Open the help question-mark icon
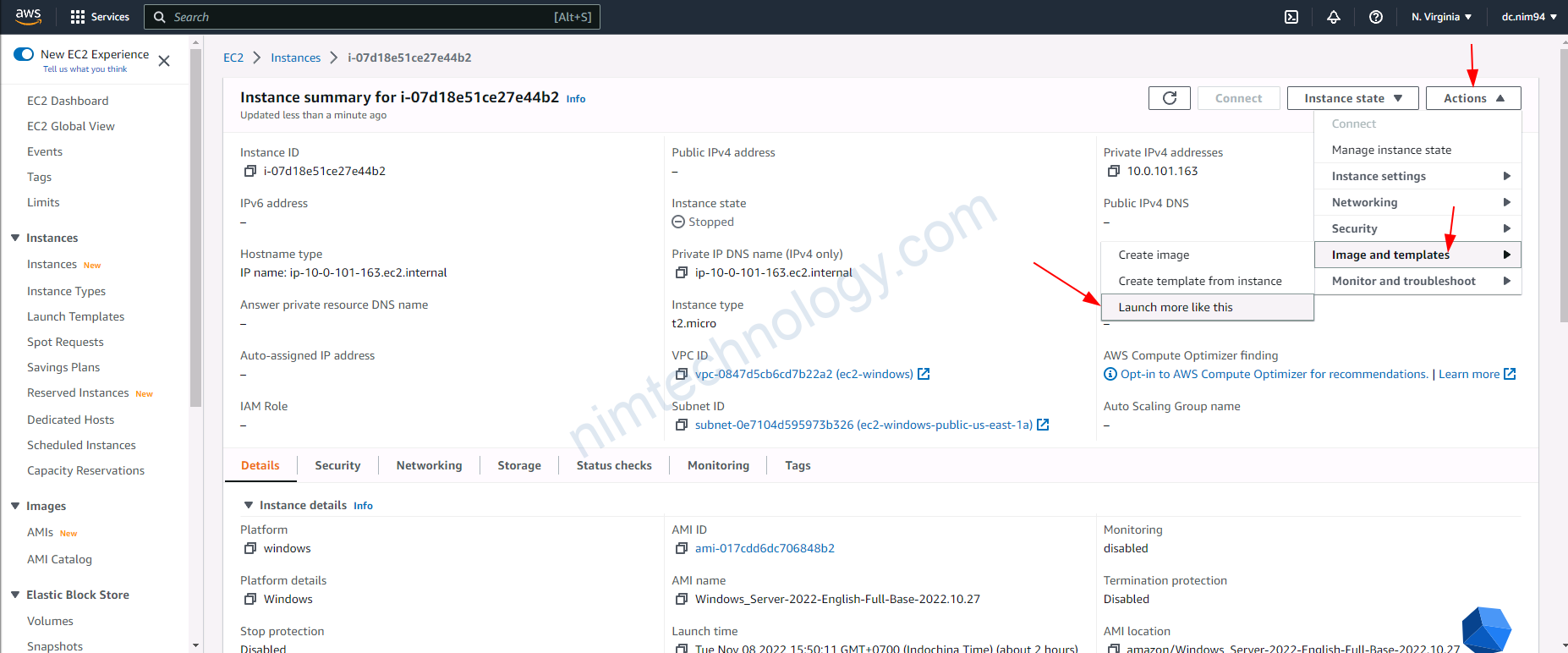The image size is (1568, 653). pos(1376,17)
